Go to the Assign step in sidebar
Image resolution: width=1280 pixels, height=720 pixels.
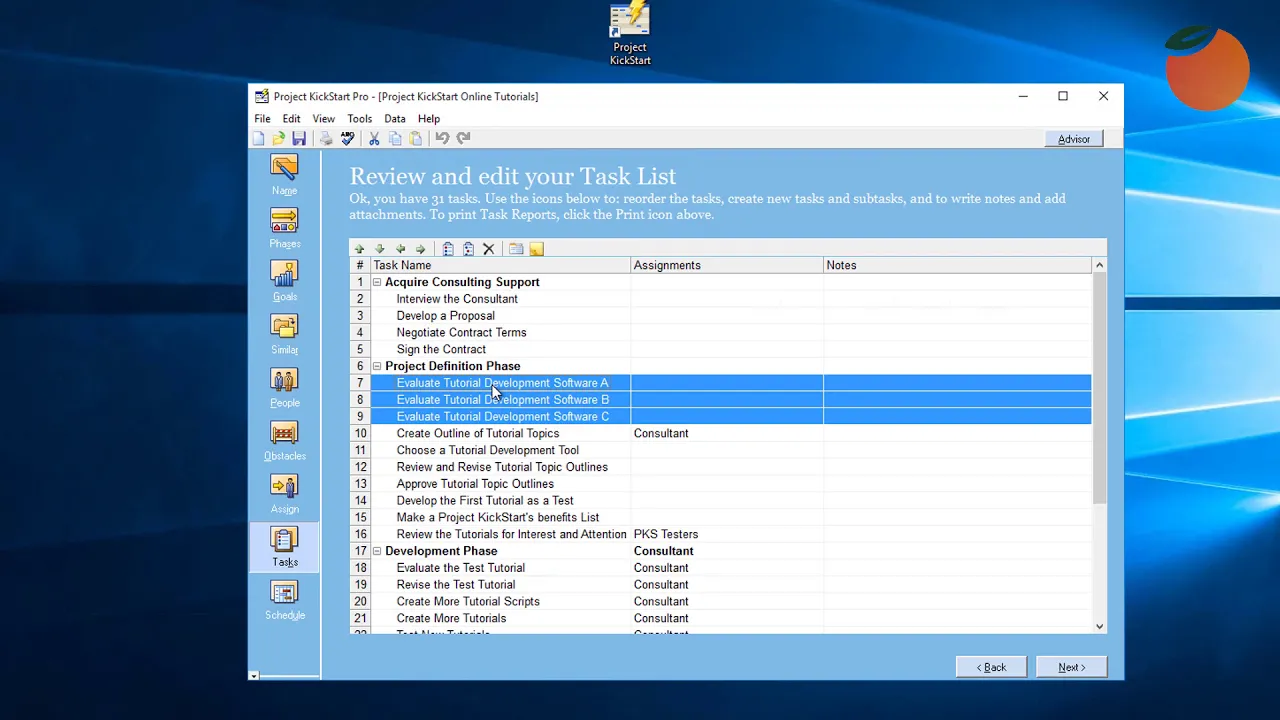284,493
